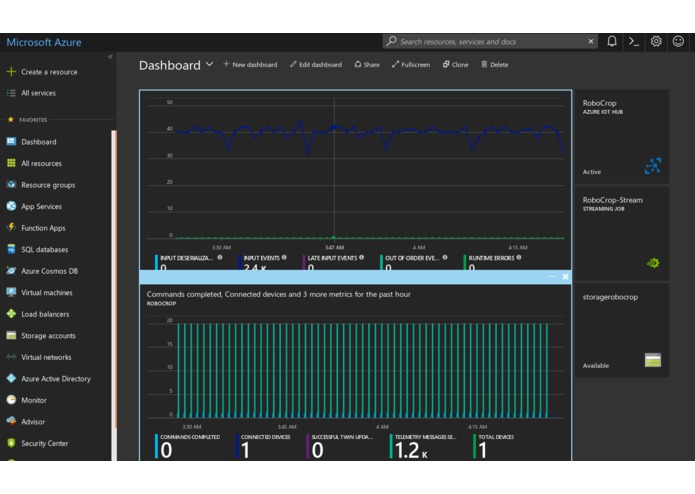This screenshot has height=494, width=695.
Task: Select the Input Events metric label
Action: point(262,258)
